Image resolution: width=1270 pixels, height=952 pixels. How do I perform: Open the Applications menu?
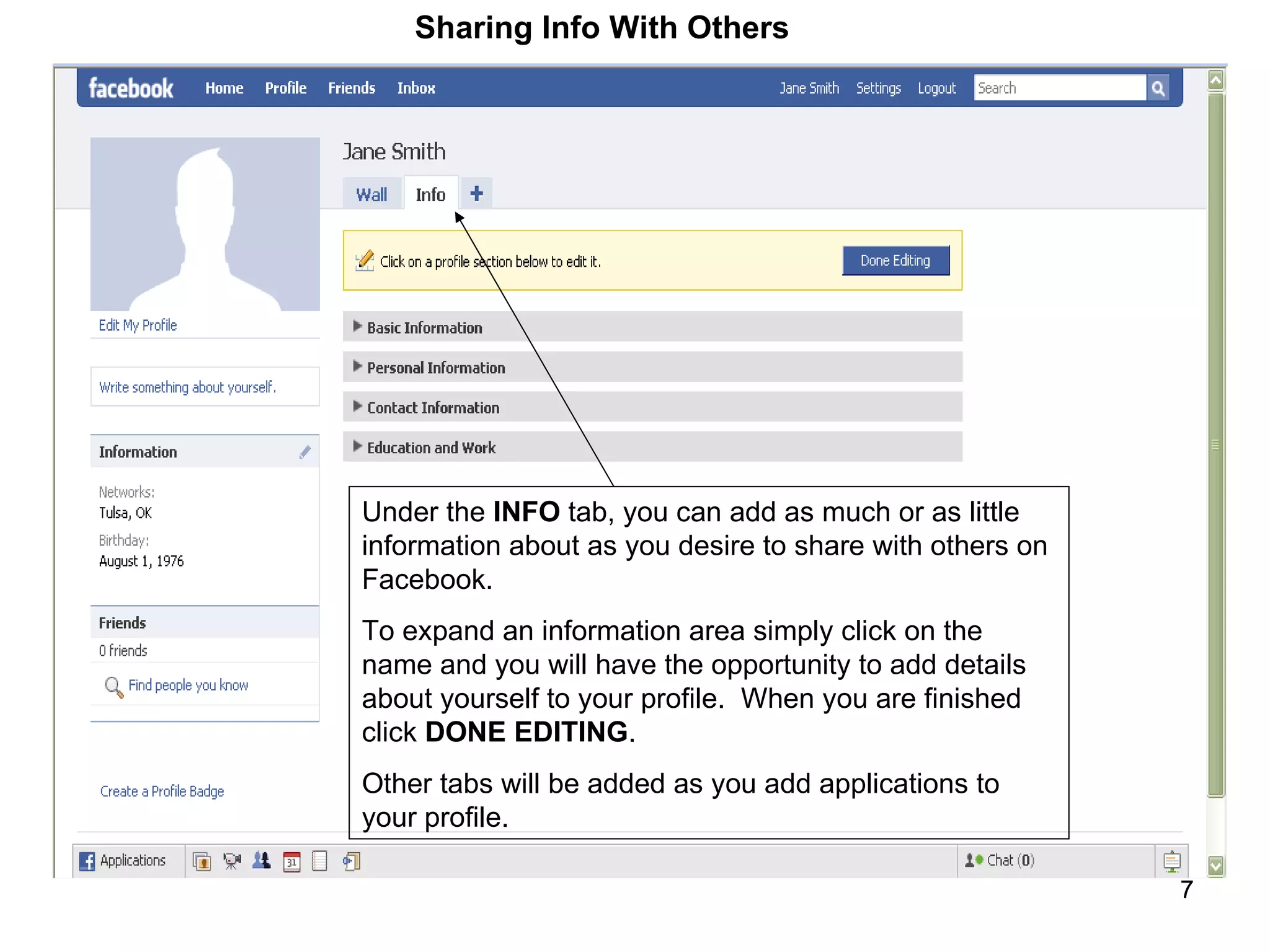coord(128,861)
